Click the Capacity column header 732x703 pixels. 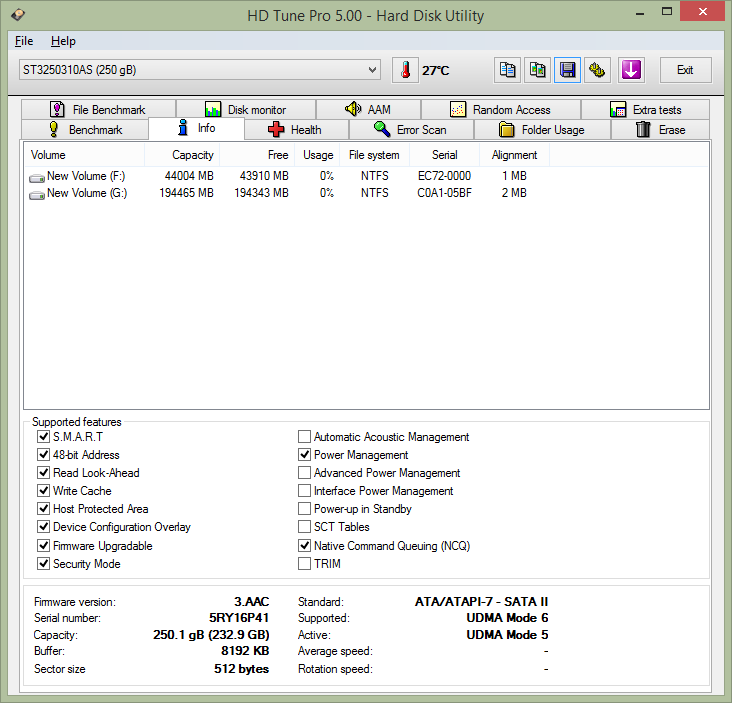(x=182, y=155)
